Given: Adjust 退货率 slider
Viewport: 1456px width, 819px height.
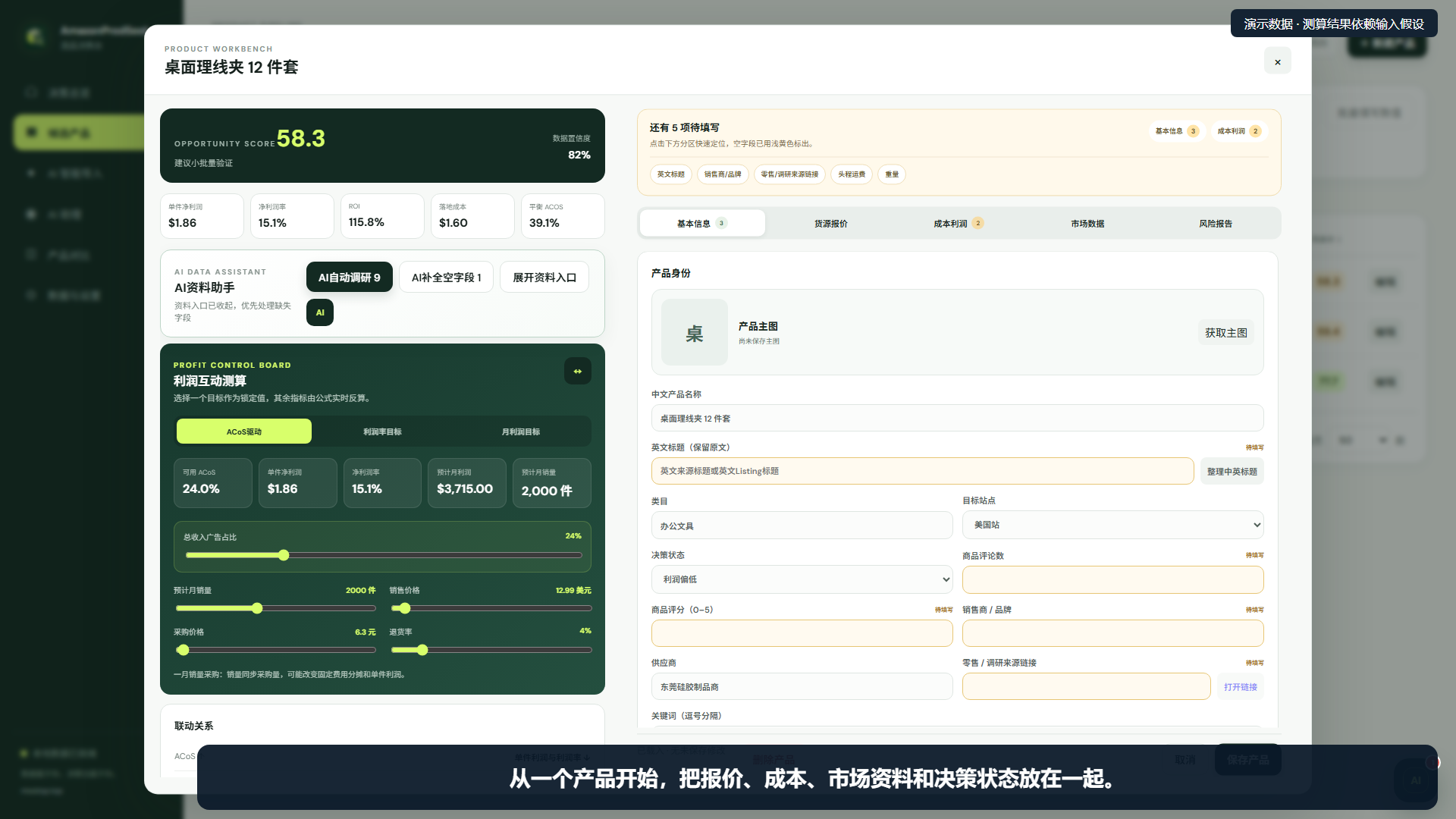Looking at the screenshot, I should [x=491, y=650].
